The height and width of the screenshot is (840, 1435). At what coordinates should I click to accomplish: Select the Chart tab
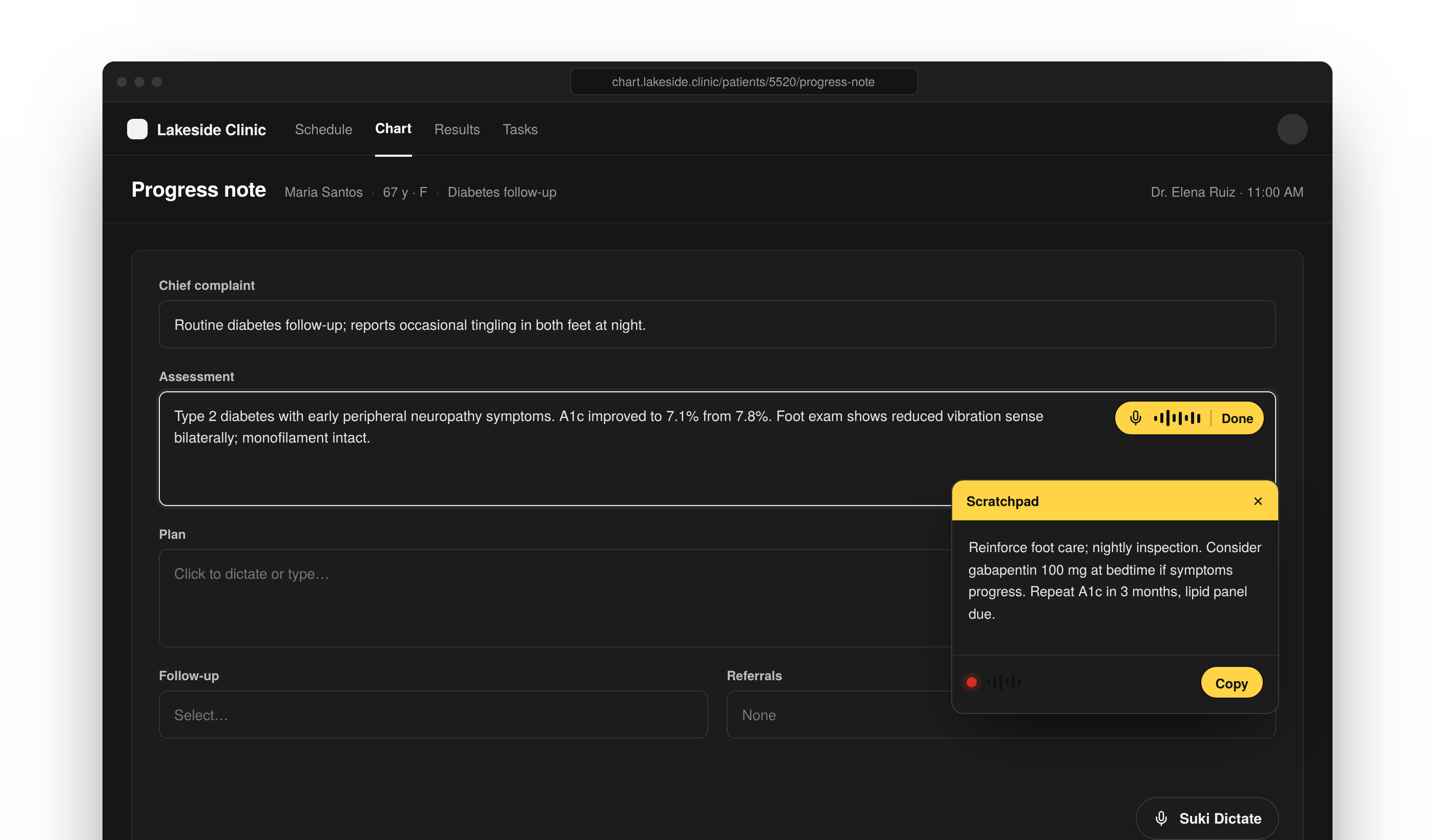393,129
